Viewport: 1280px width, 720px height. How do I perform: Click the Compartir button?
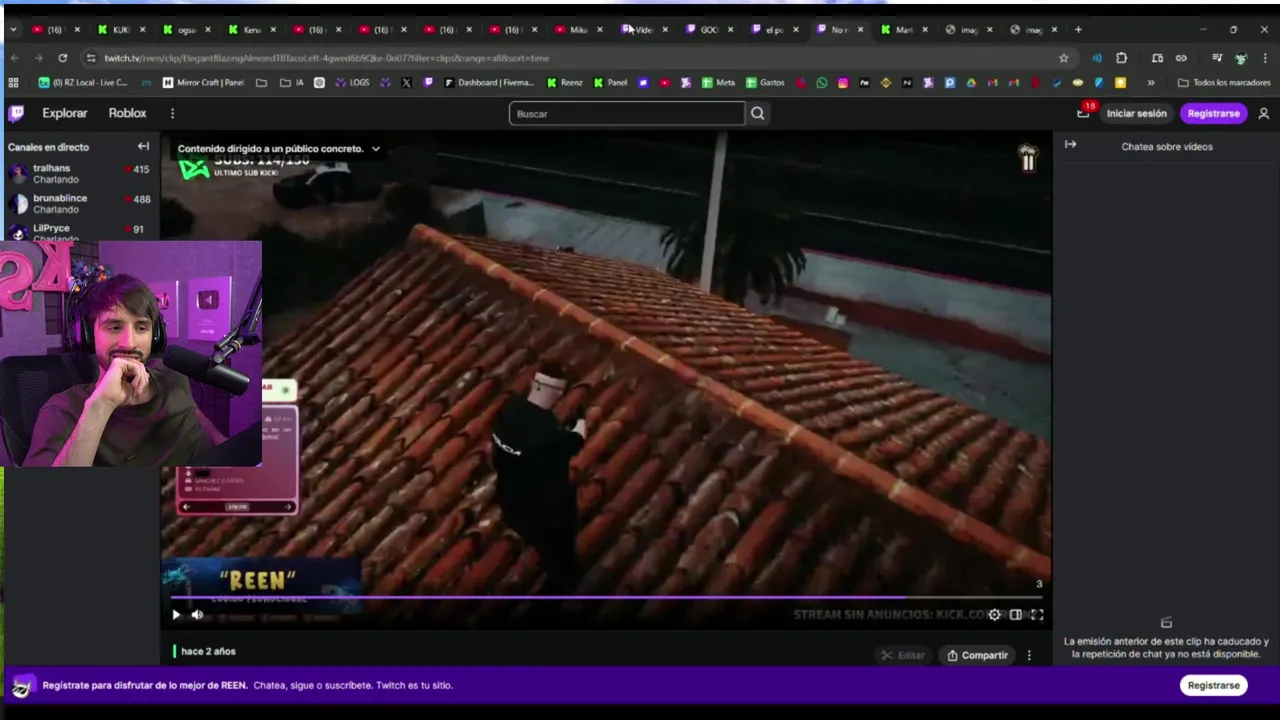point(977,655)
